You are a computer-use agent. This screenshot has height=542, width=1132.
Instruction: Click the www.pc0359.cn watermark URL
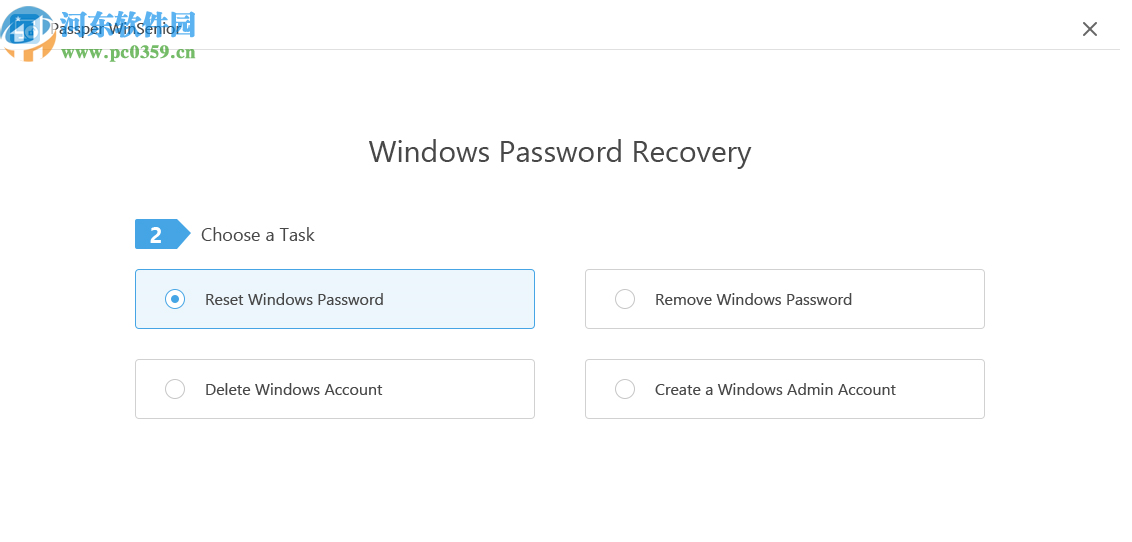pos(128,53)
